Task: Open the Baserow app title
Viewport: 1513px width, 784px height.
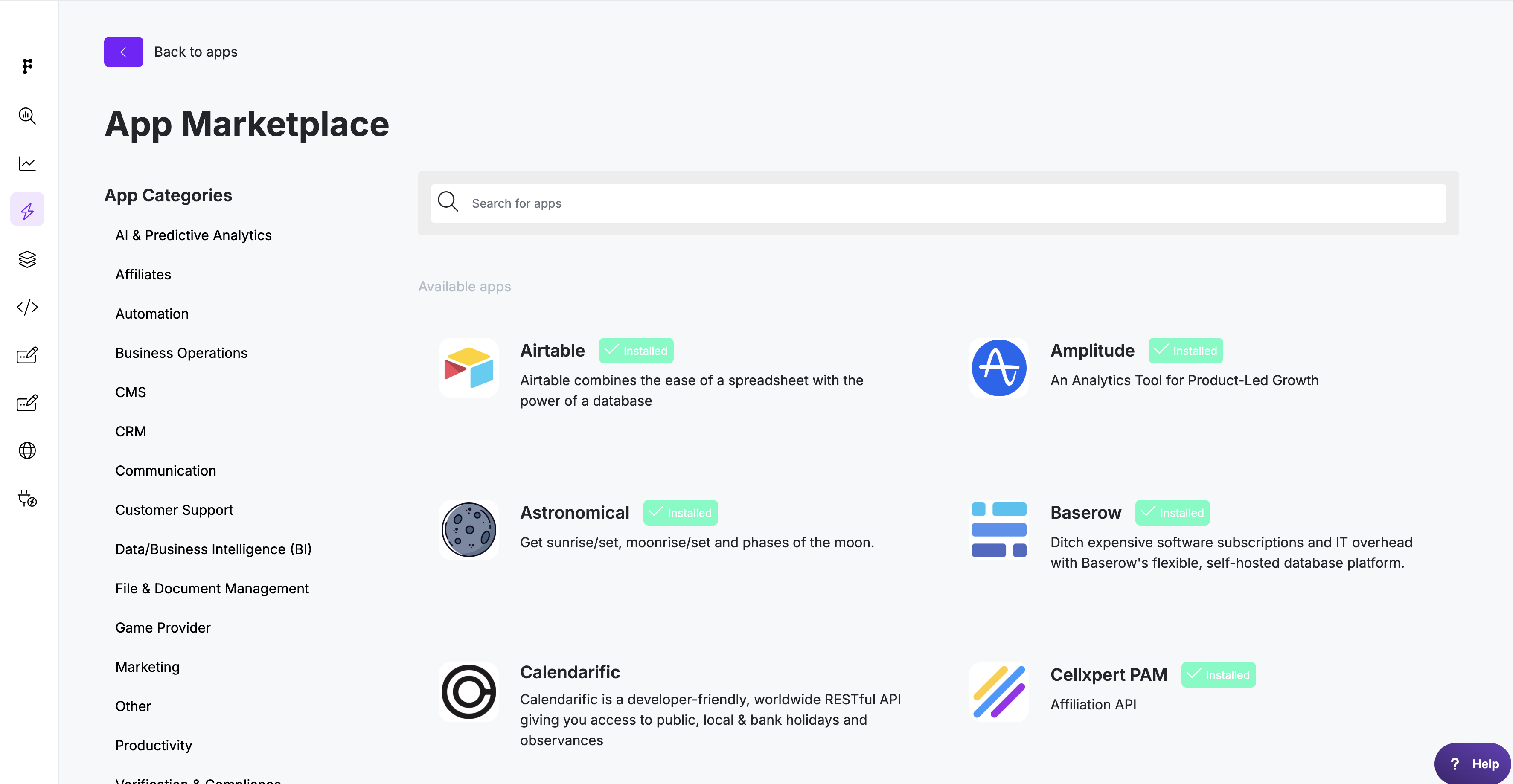Action: (x=1085, y=513)
